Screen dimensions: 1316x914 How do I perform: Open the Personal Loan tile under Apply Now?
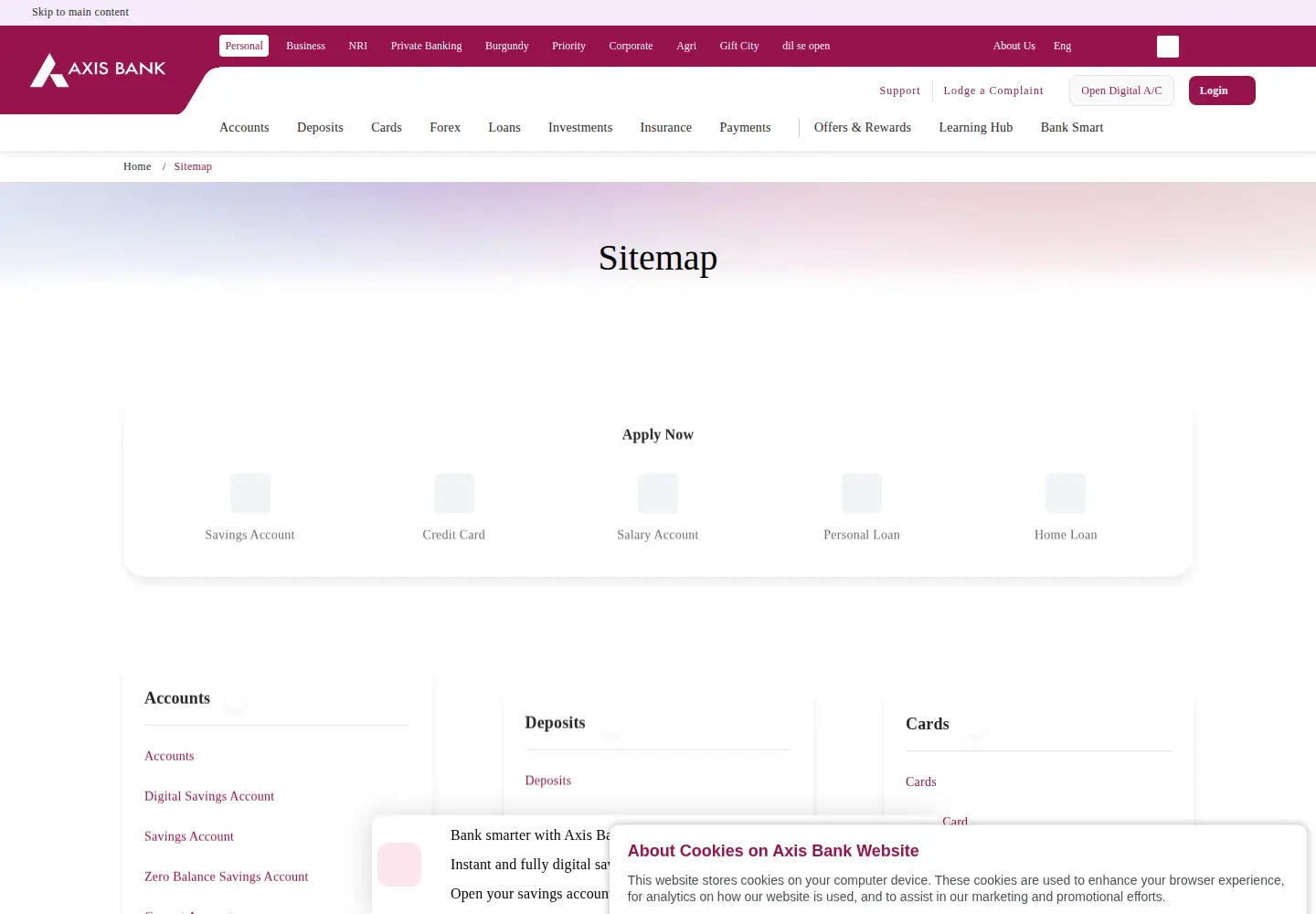862,508
